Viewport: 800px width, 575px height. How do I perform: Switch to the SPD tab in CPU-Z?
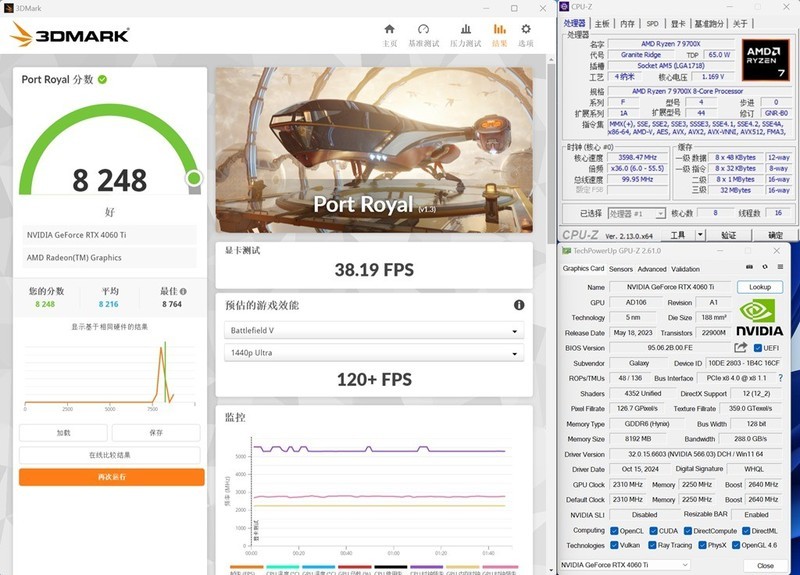pyautogui.click(x=652, y=23)
